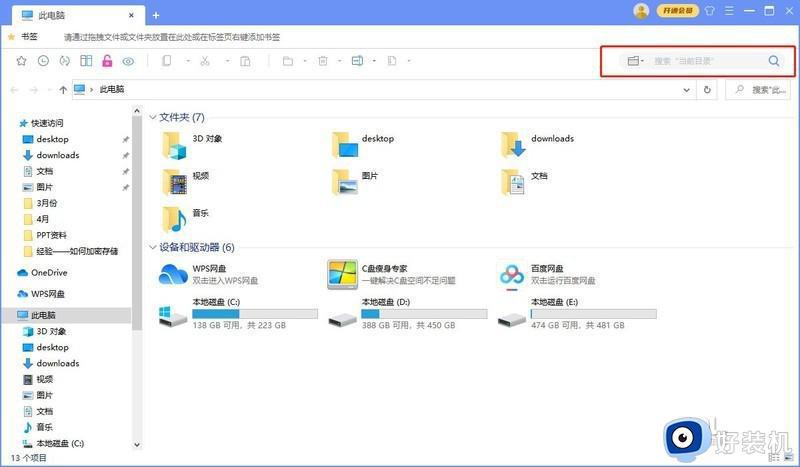Screen dimensions: 800x467
Task: Toggle the dual-pane layout icon
Action: click(86, 61)
